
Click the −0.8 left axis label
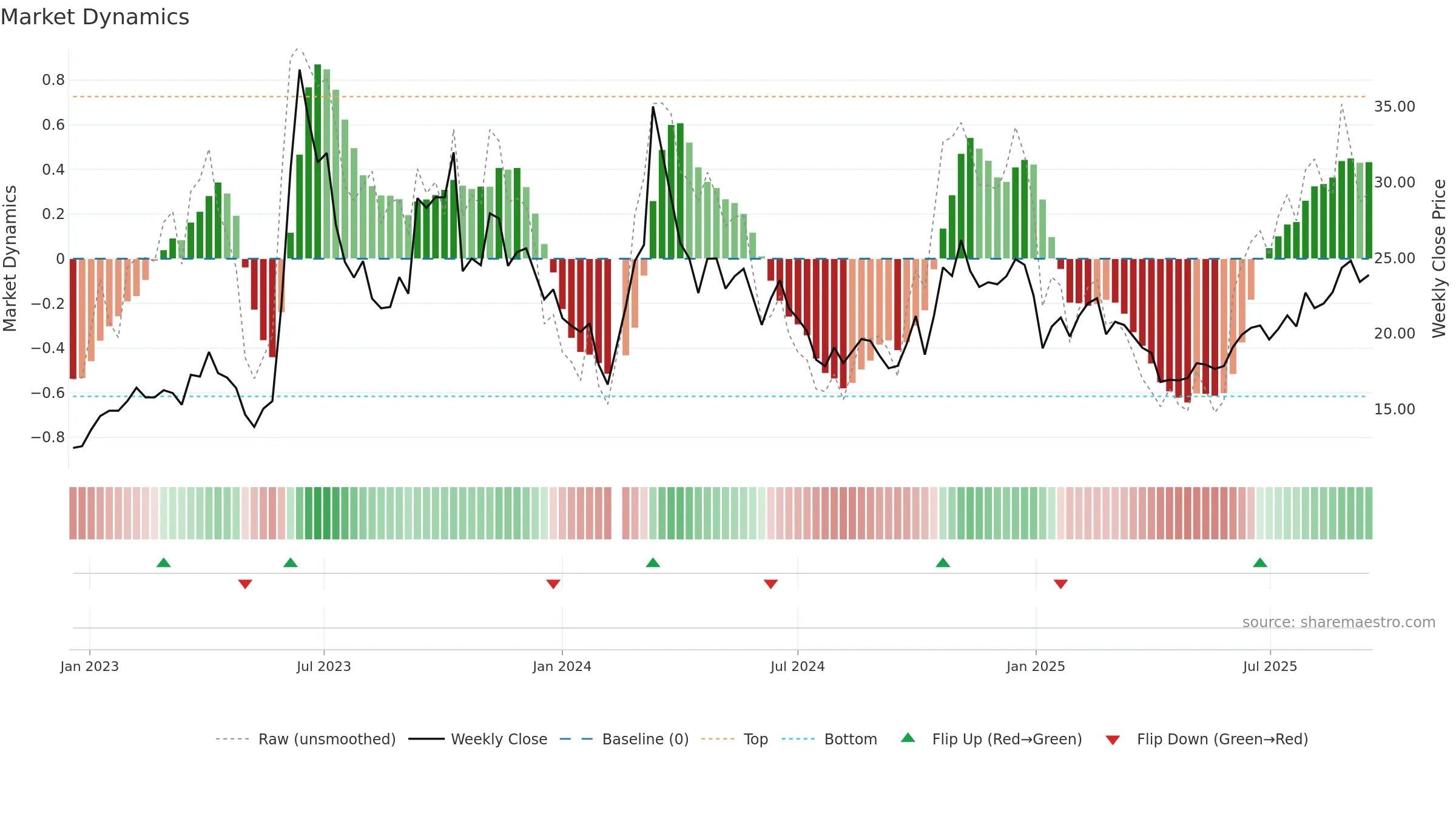[x=47, y=437]
